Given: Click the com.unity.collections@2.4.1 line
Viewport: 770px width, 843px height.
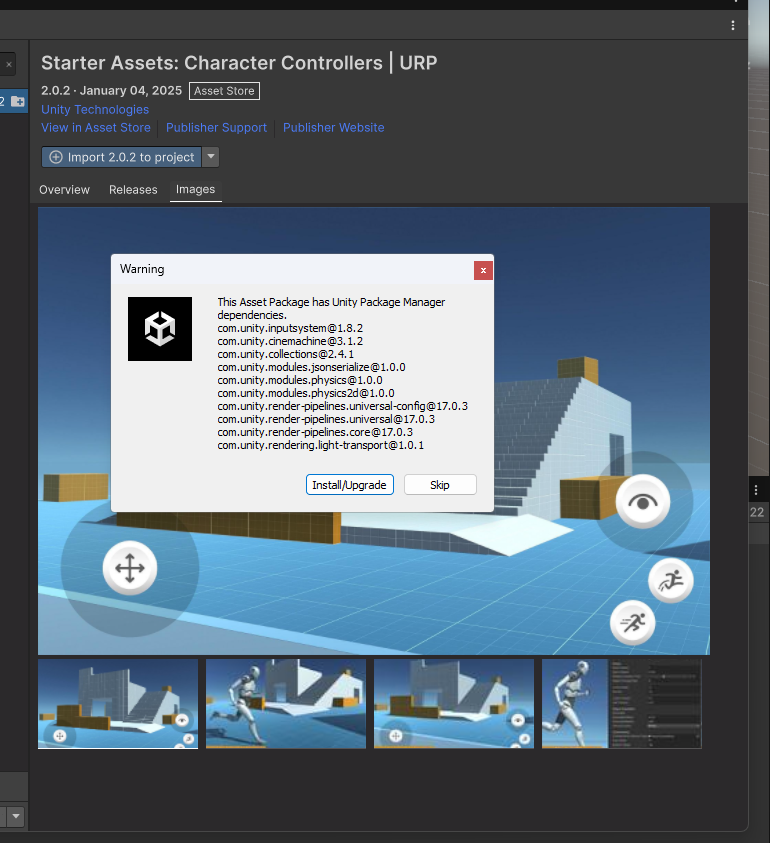Looking at the screenshot, I should [286, 354].
